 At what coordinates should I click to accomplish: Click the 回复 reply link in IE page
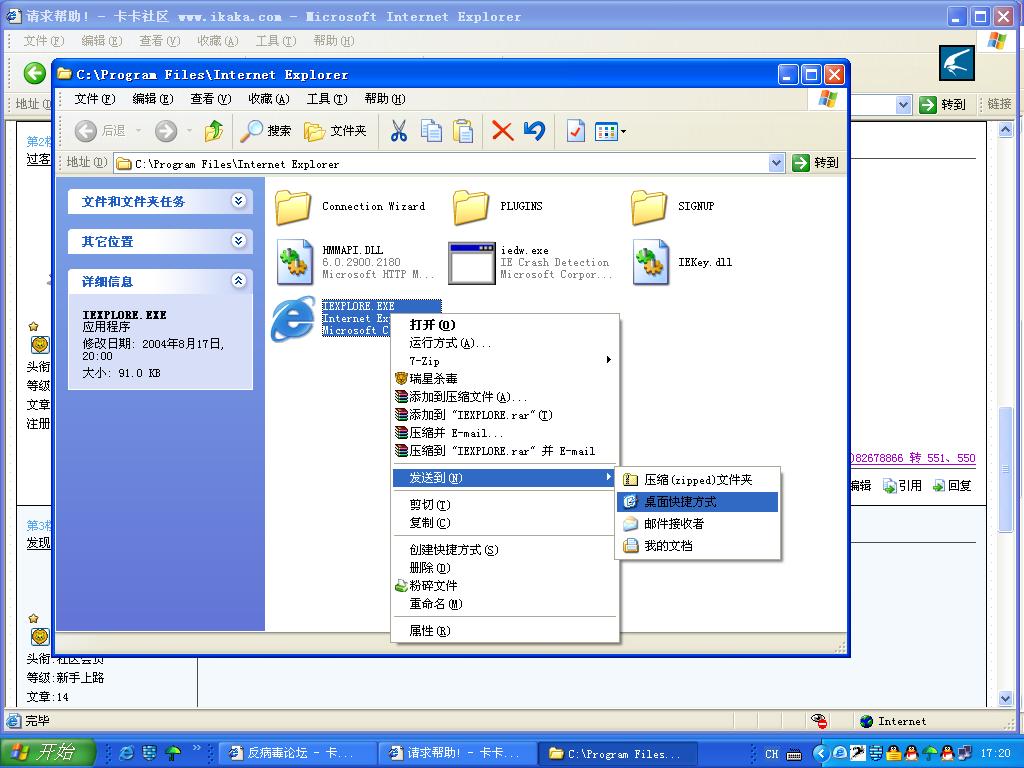tap(952, 485)
